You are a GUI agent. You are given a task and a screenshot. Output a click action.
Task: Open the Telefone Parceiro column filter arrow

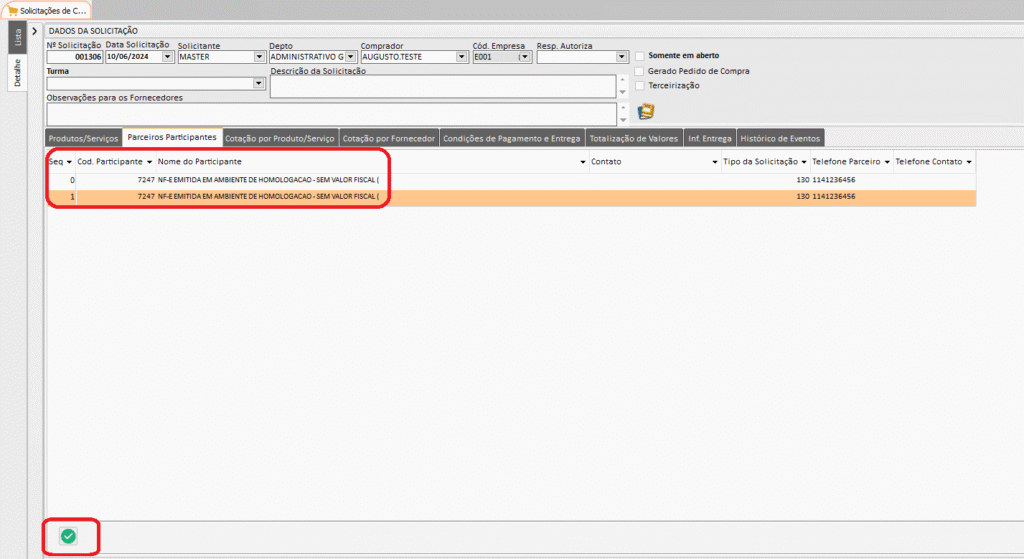887,162
